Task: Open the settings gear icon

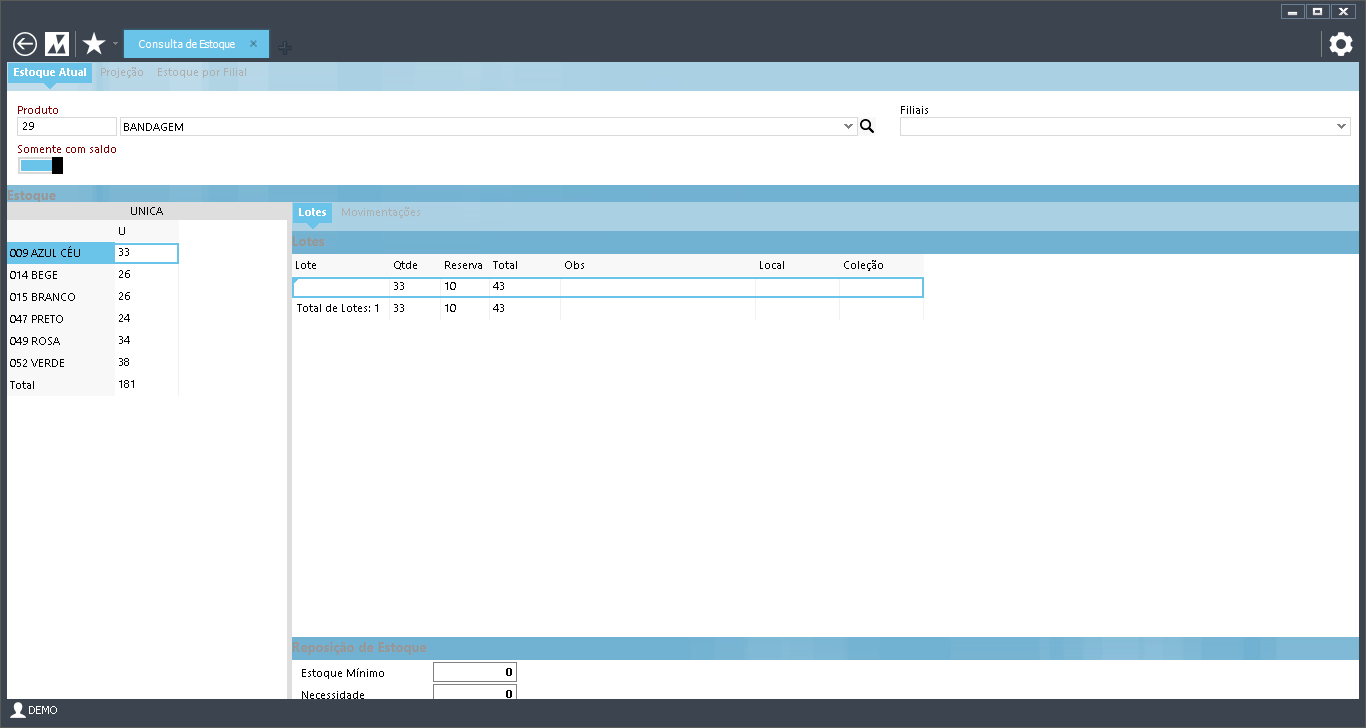Action: pos(1340,44)
